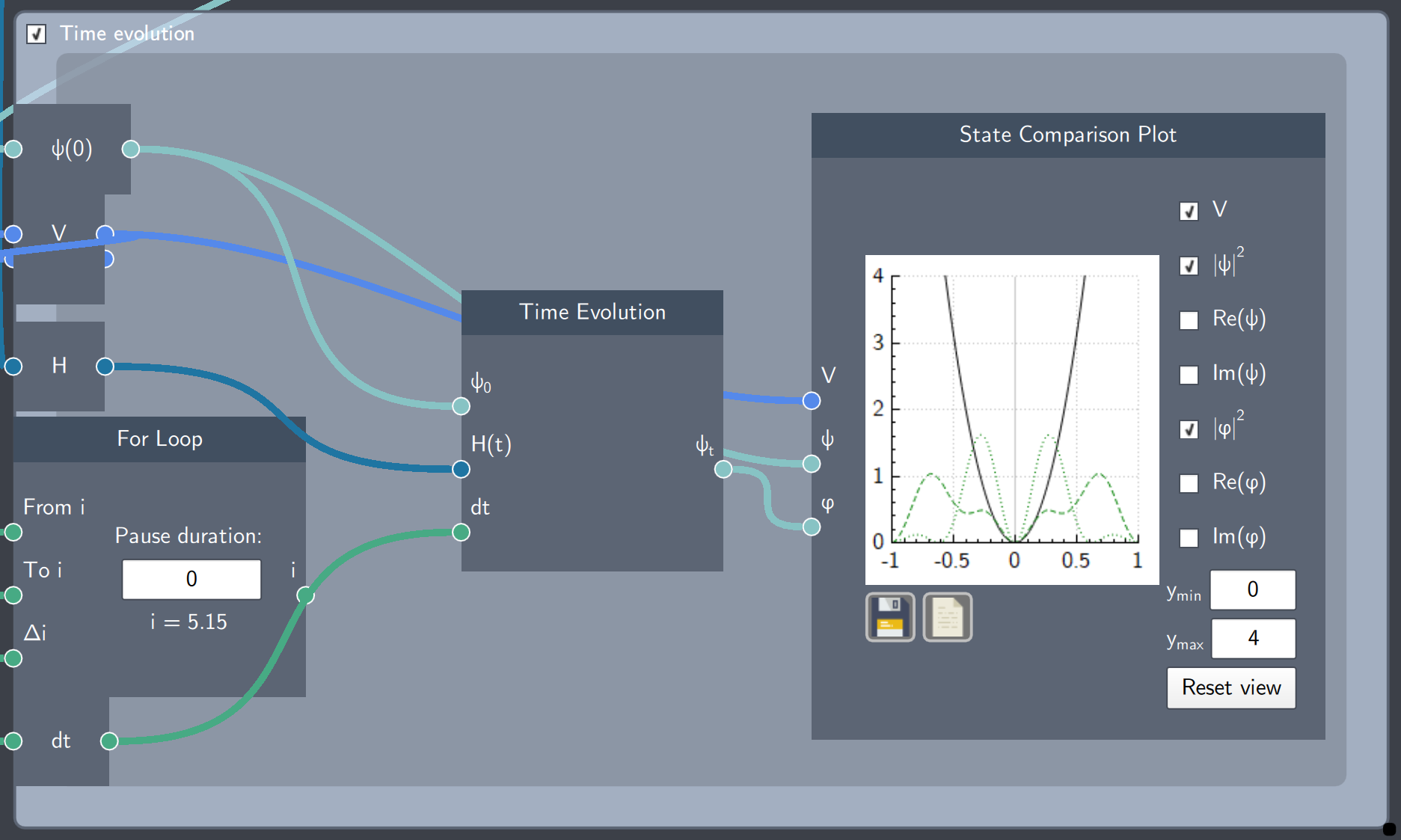Select the State Comparison Plot header
Image resolution: width=1401 pixels, height=840 pixels.
[1068, 135]
